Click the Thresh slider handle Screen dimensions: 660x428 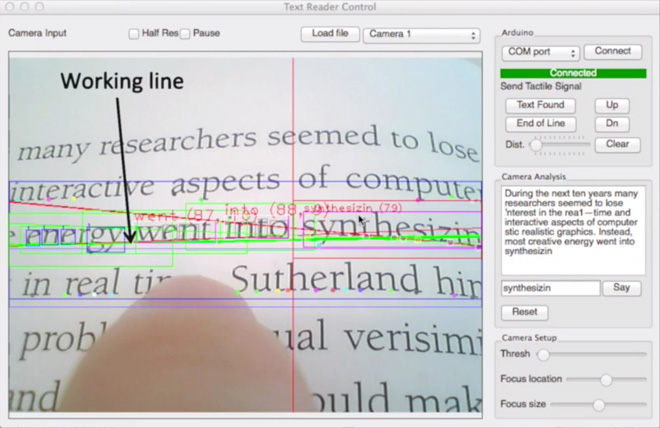tap(544, 354)
